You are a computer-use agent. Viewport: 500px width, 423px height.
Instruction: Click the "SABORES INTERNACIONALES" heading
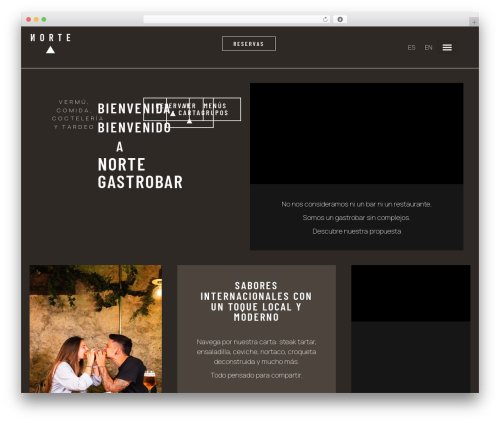click(x=256, y=301)
